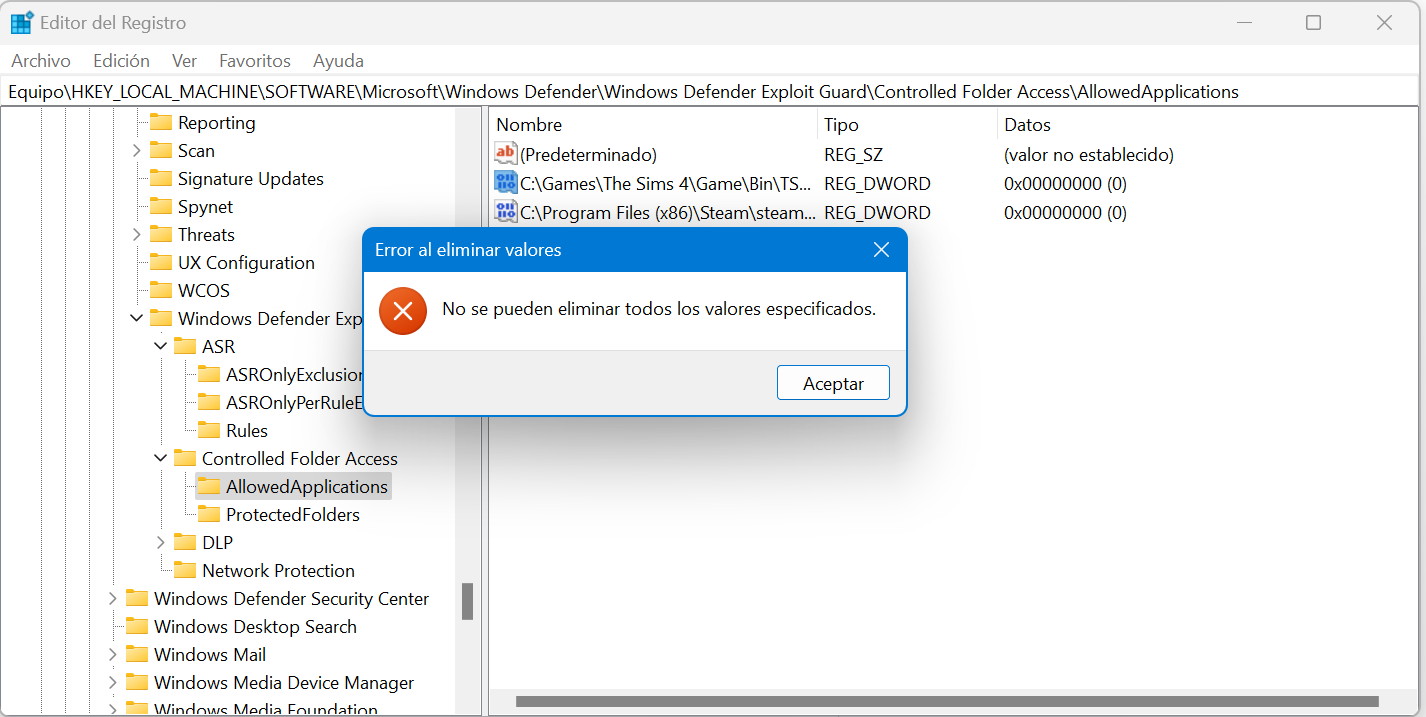
Task: Select the ASR folder icon
Action: pos(185,347)
